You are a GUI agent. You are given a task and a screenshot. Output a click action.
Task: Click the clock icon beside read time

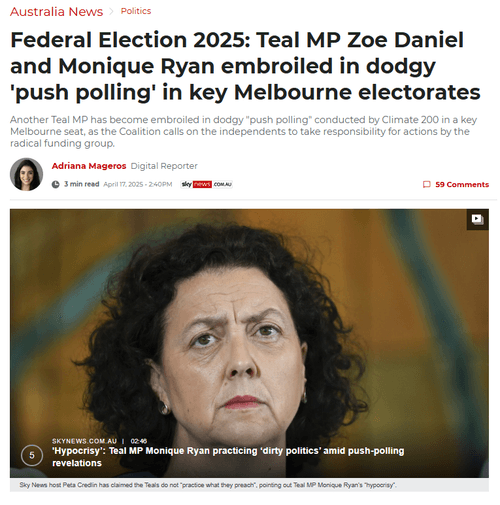[x=56, y=184]
